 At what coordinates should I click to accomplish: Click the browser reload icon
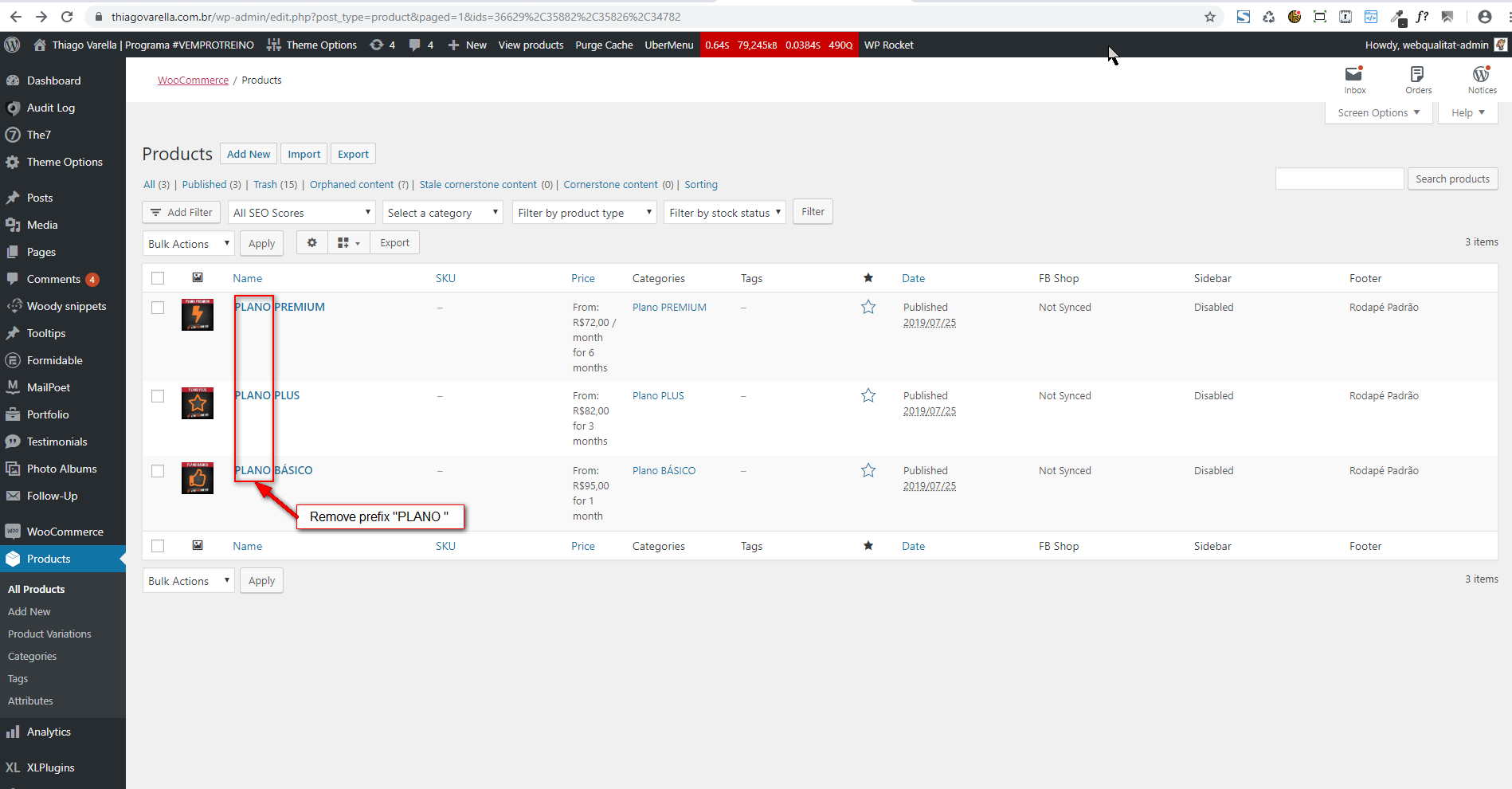[67, 17]
